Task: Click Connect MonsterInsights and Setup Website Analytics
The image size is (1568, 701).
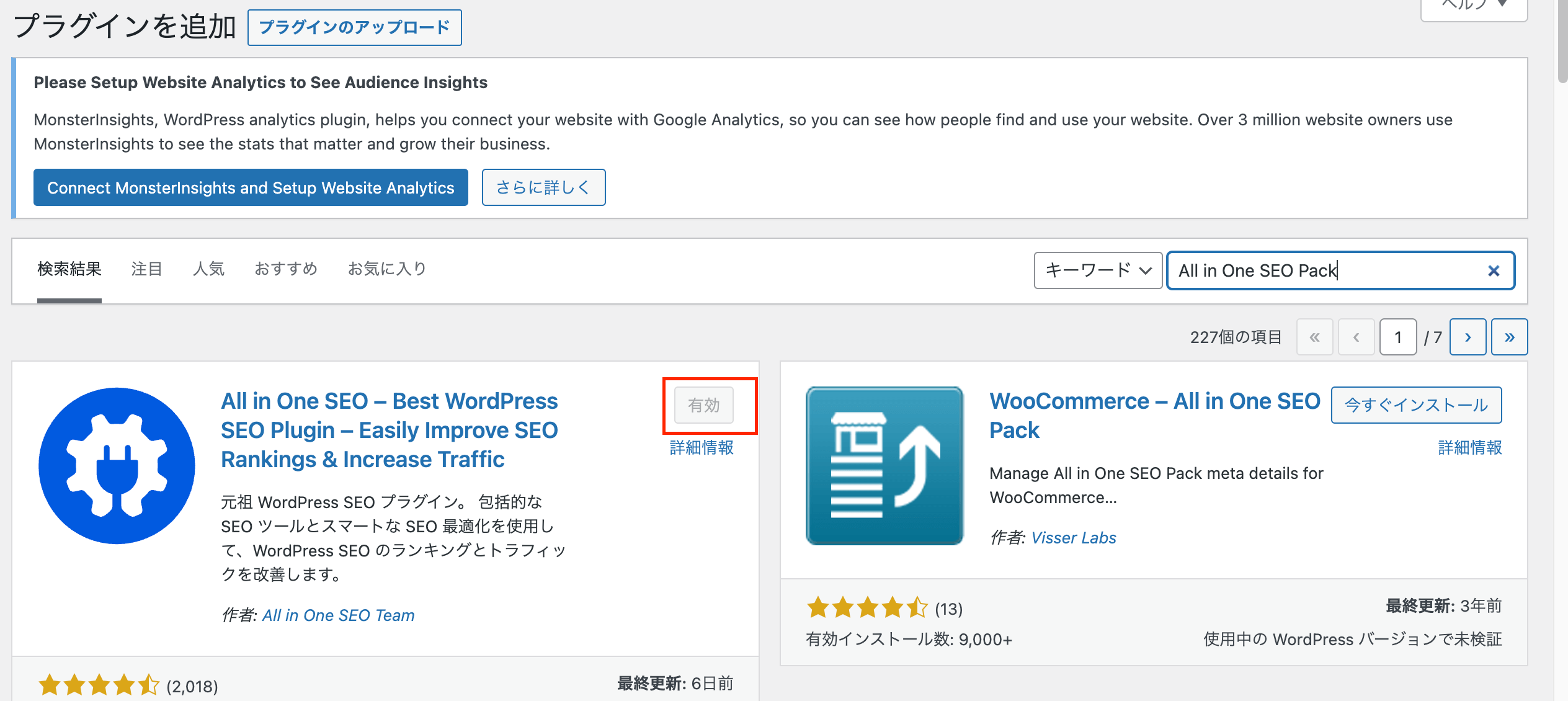Action: [x=251, y=187]
